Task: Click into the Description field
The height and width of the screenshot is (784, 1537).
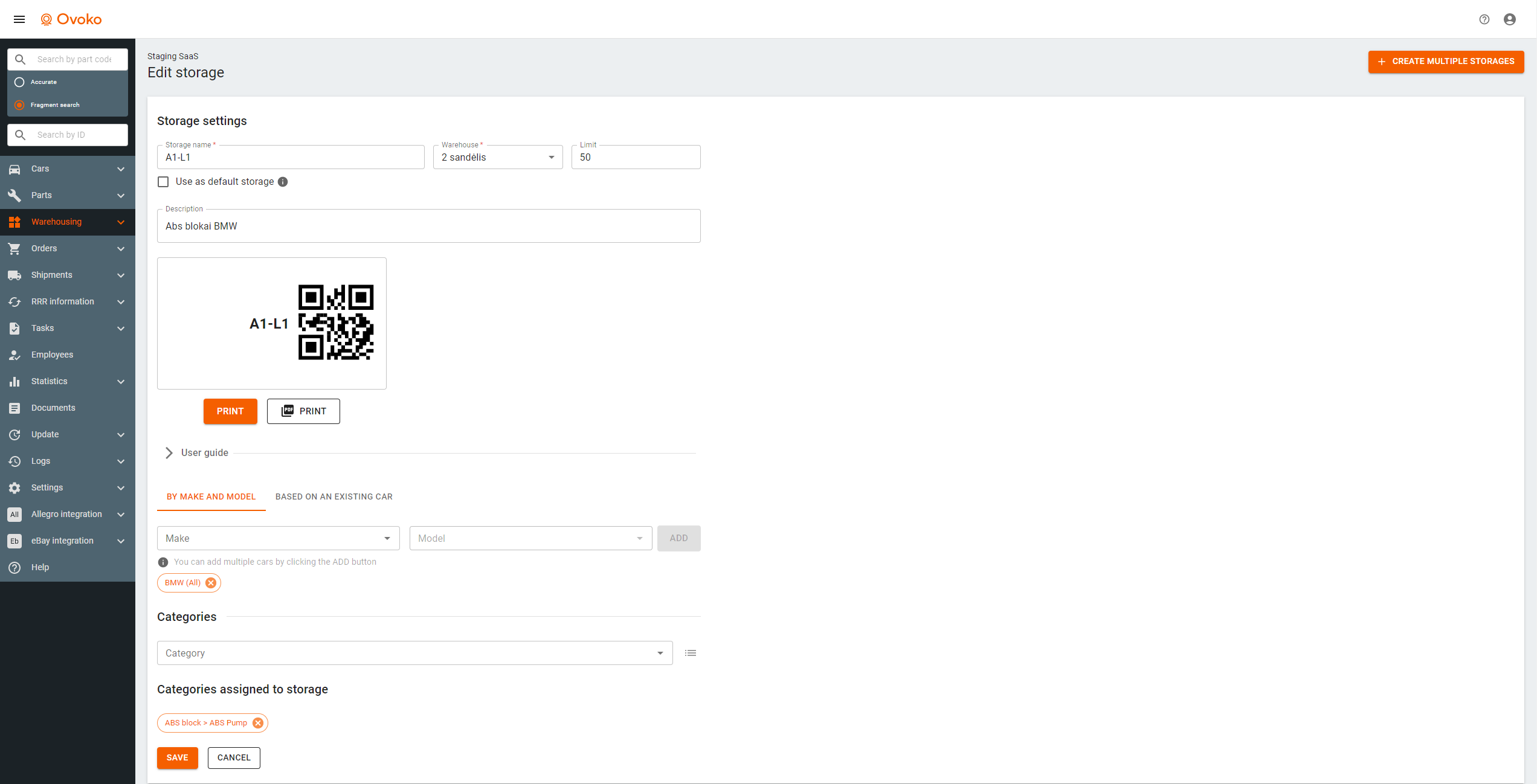Action: [428, 227]
